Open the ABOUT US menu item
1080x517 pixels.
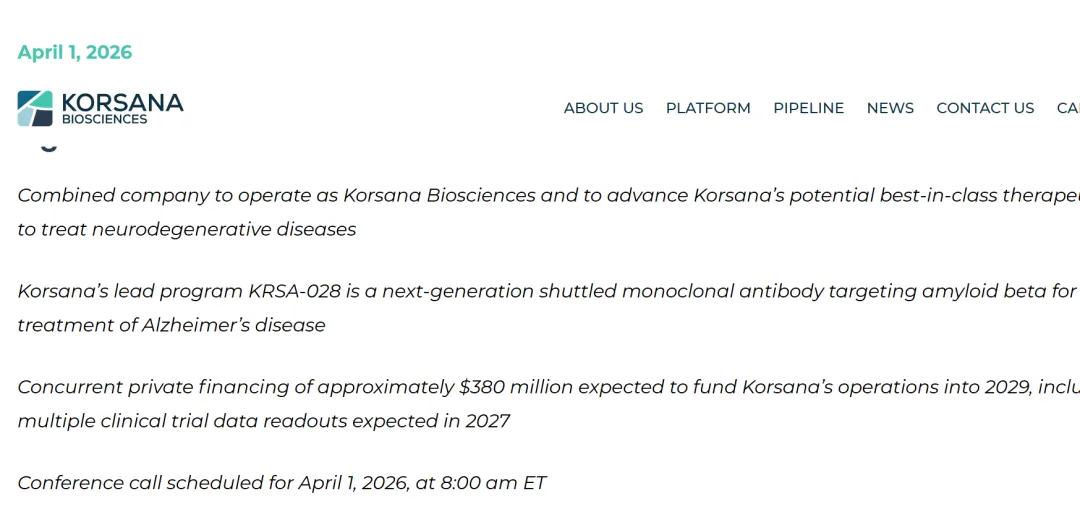click(x=603, y=108)
